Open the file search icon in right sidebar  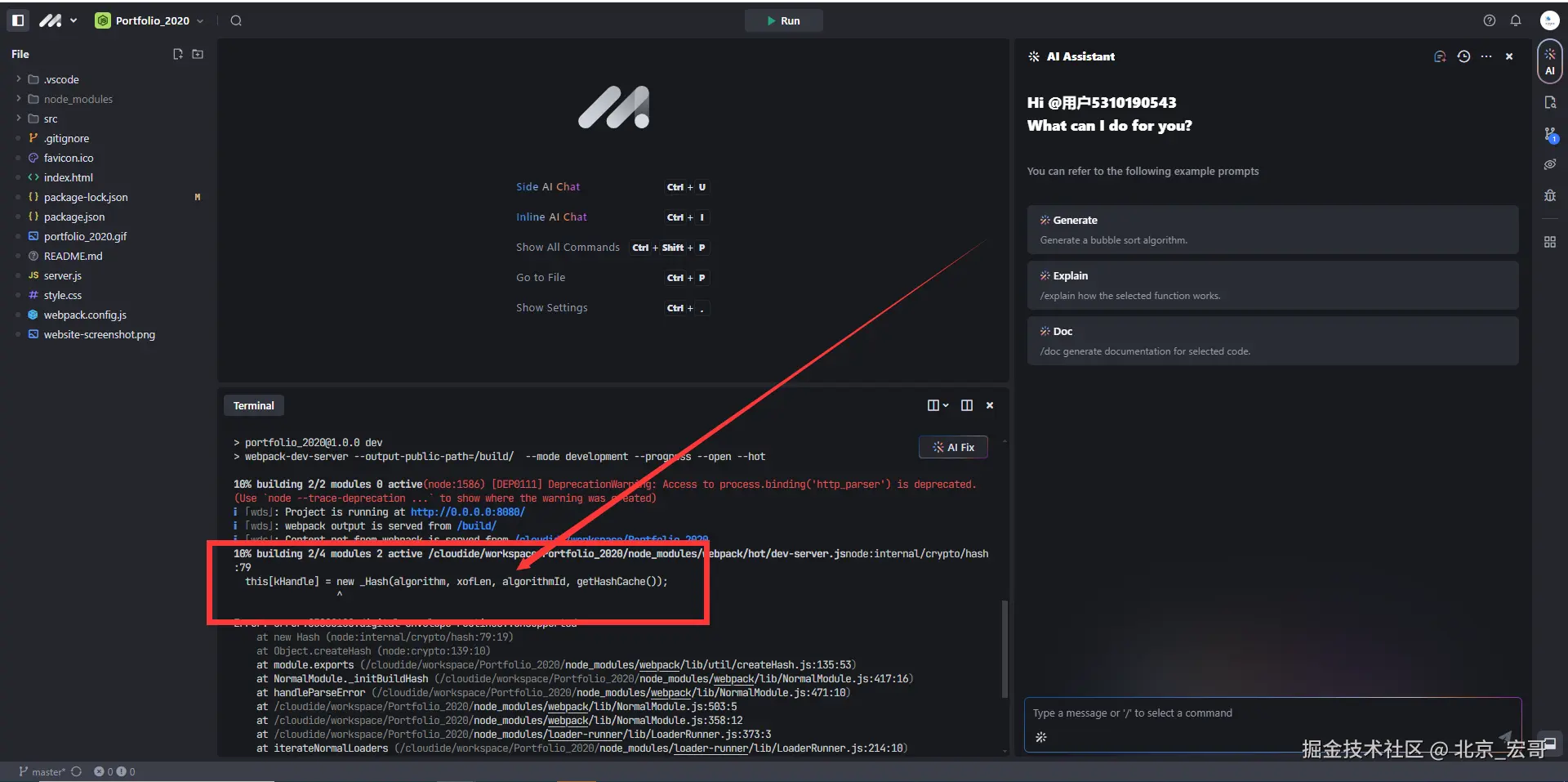tap(1550, 102)
